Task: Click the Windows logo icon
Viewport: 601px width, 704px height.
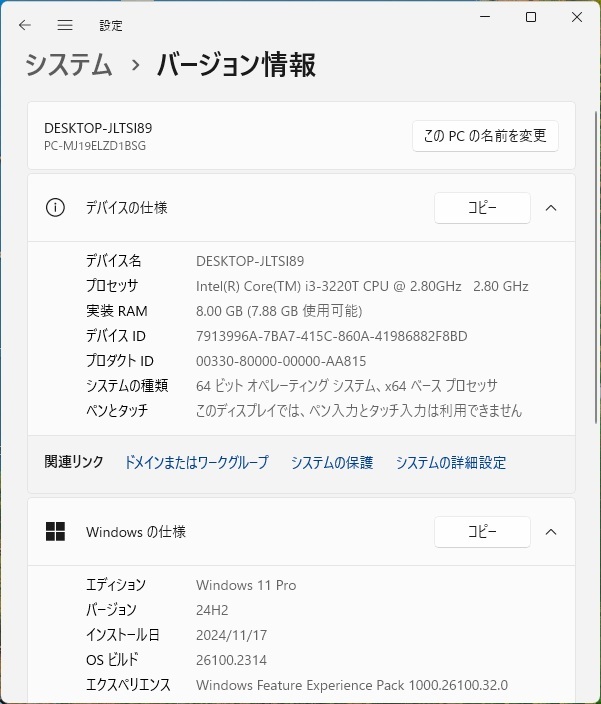Action: pos(55,532)
